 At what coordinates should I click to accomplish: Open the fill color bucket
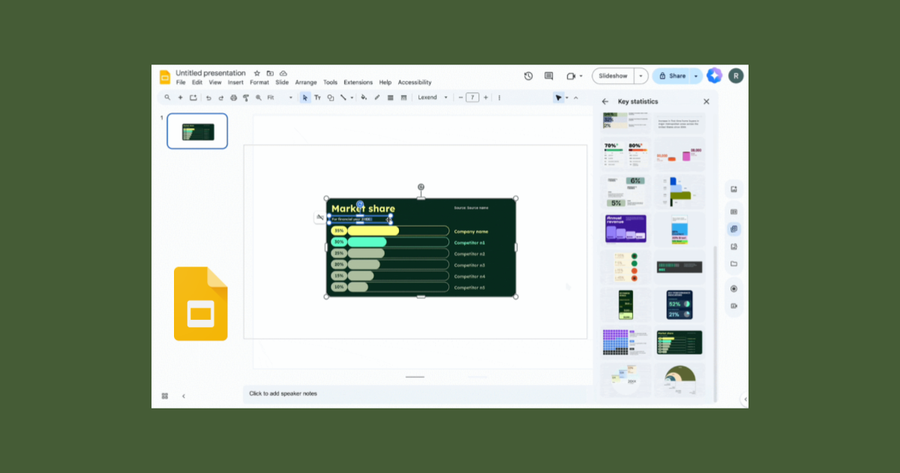point(364,98)
